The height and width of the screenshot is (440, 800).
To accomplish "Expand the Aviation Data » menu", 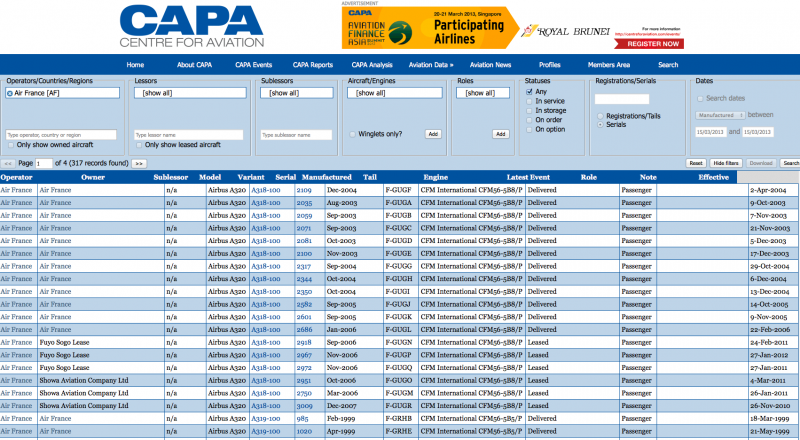I will click(431, 65).
